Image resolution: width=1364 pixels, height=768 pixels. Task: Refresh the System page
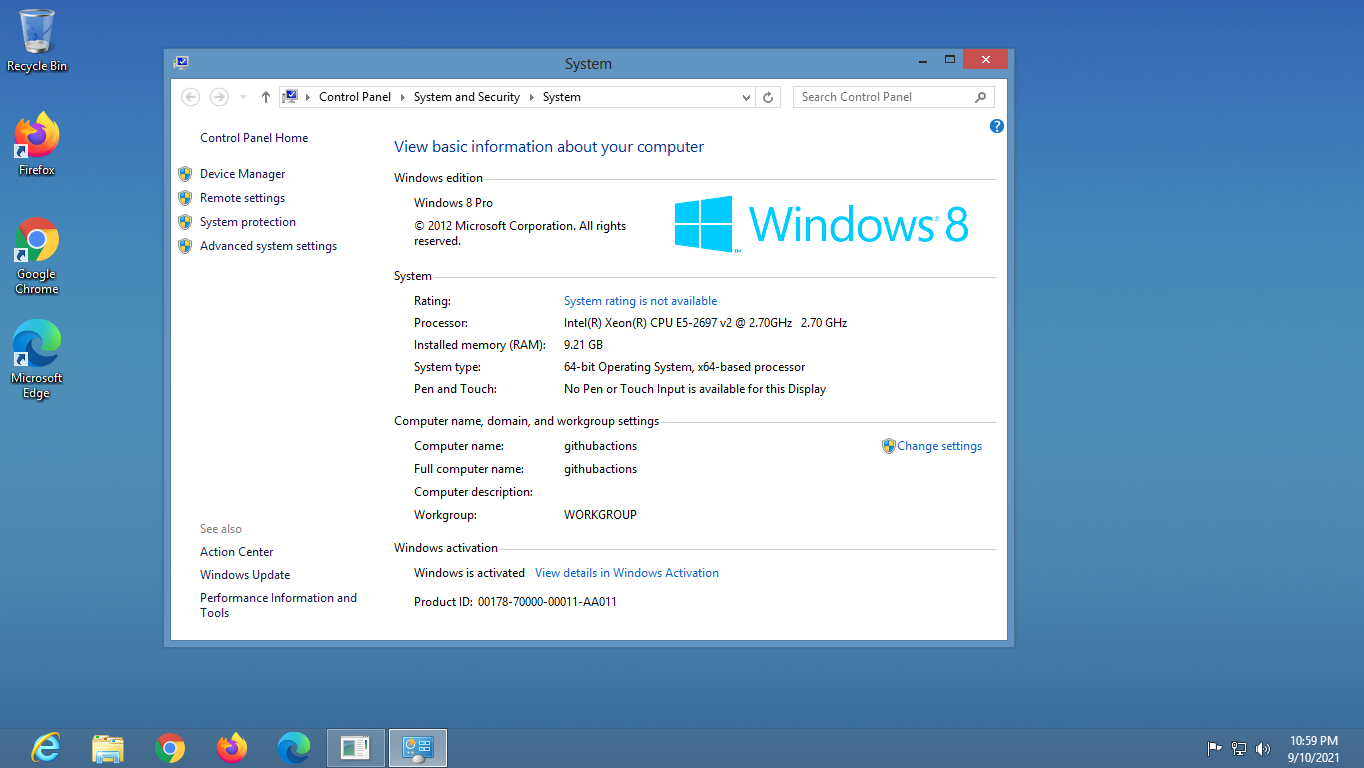768,97
